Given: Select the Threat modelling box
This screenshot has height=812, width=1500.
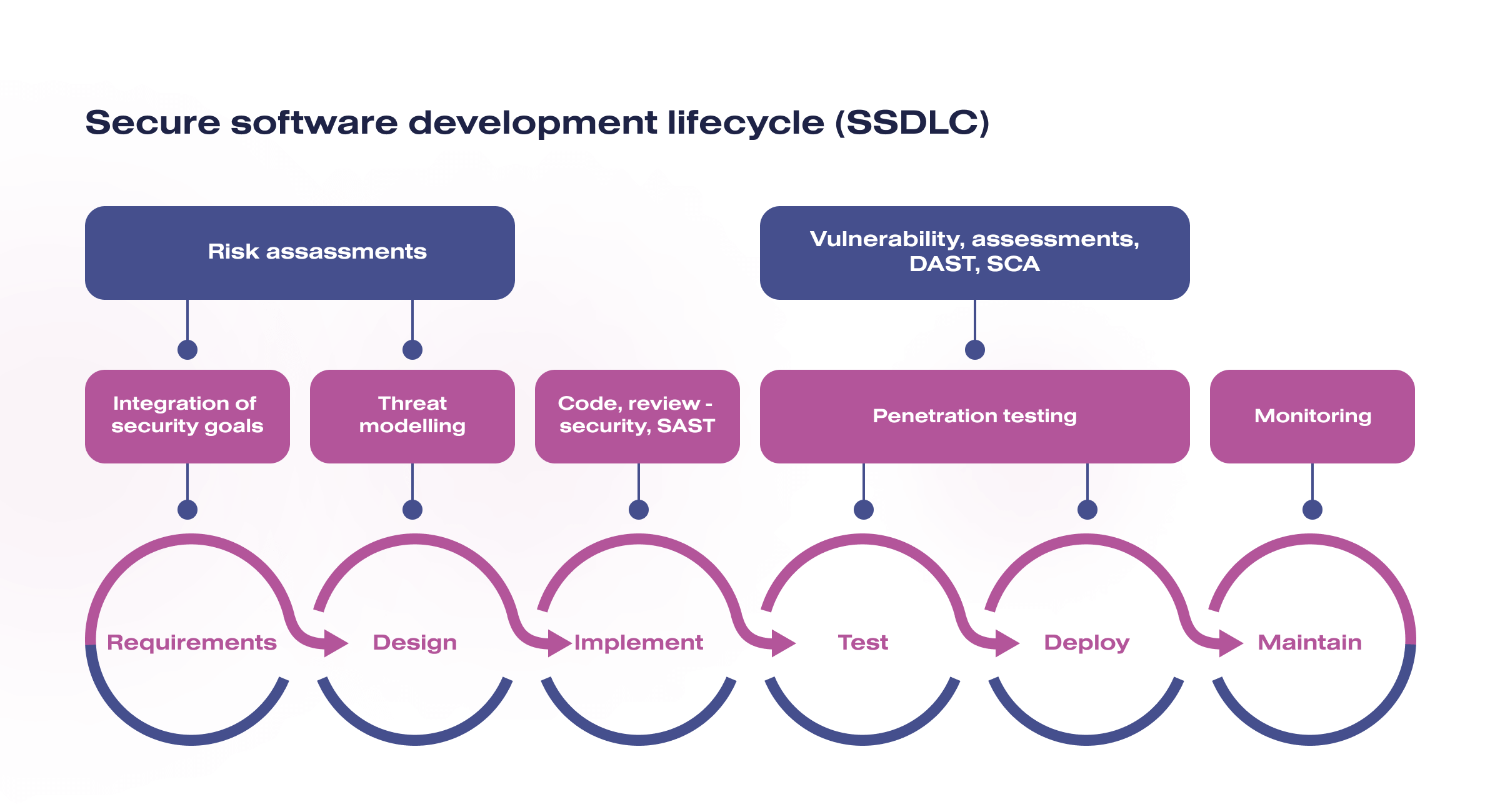Looking at the screenshot, I should (x=412, y=416).
